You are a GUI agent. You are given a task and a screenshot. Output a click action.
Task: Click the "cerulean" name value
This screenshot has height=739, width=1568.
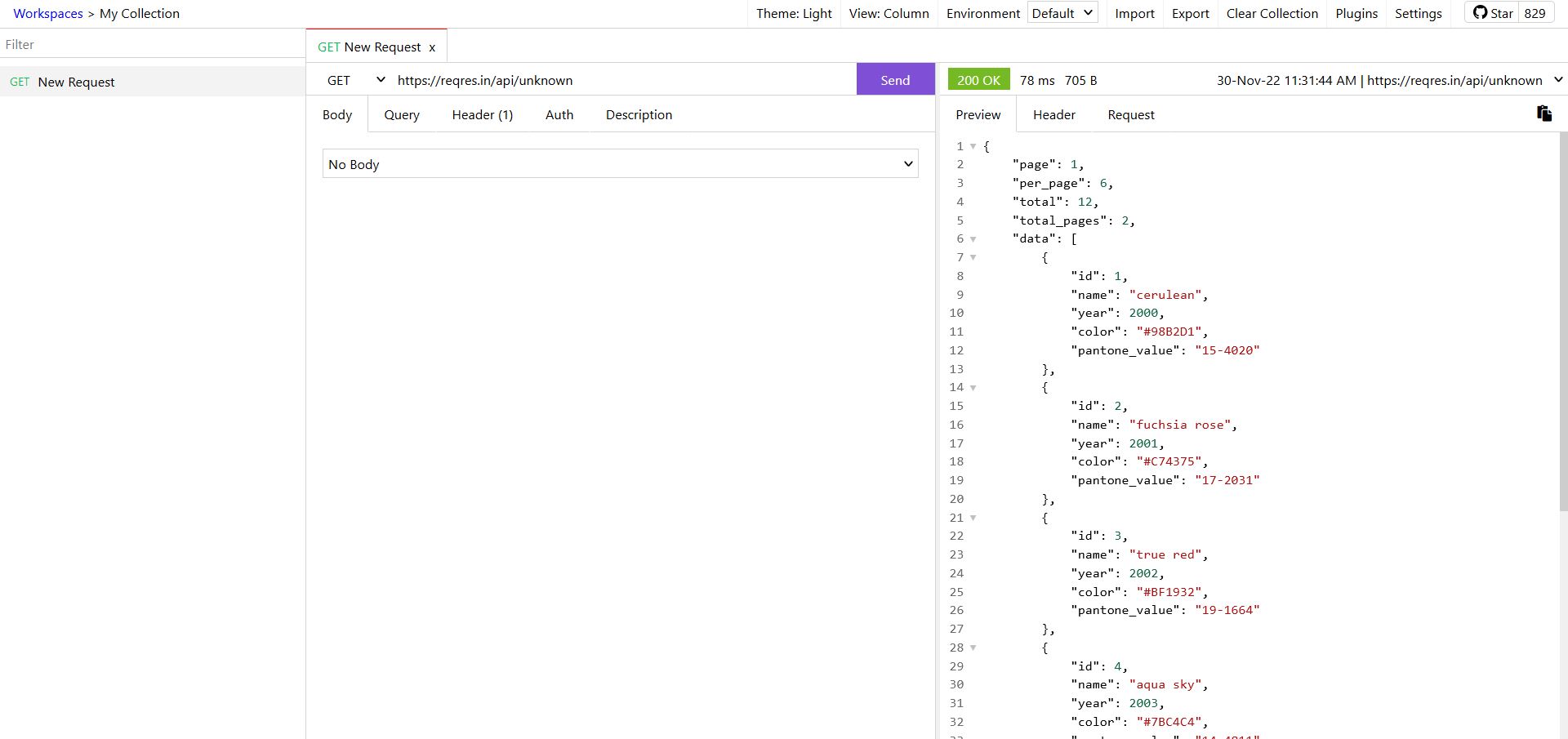[1165, 295]
